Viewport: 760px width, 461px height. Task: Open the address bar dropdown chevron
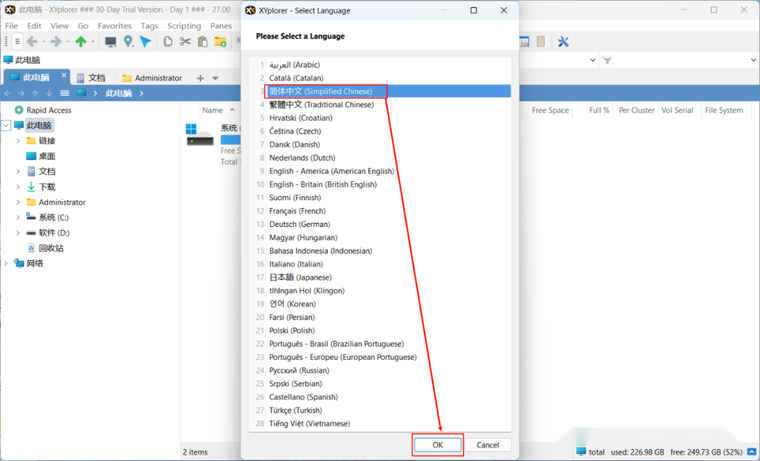pyautogui.click(x=592, y=60)
